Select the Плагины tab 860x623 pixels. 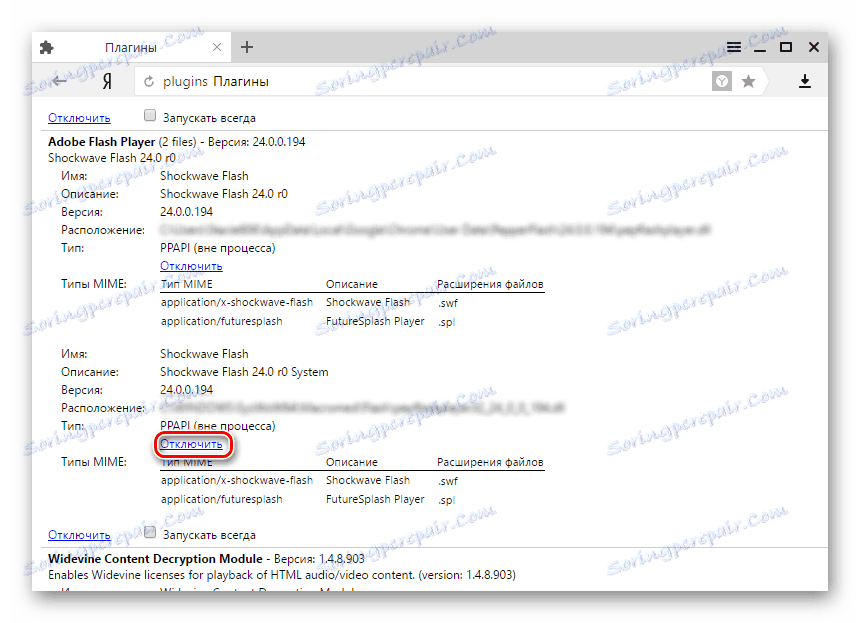click(131, 47)
